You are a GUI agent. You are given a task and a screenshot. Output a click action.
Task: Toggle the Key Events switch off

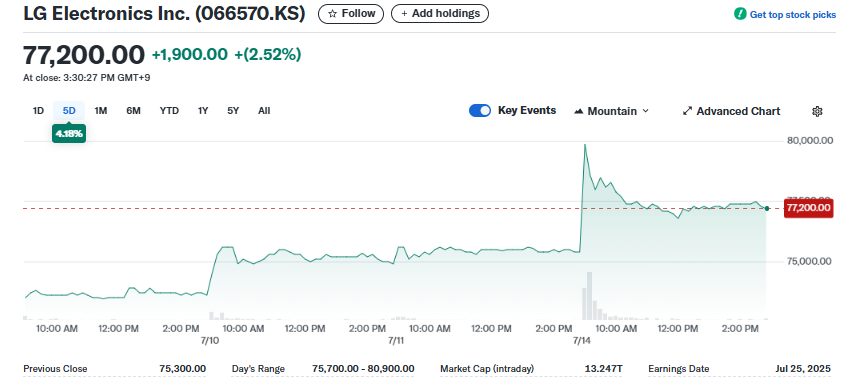[x=480, y=111]
